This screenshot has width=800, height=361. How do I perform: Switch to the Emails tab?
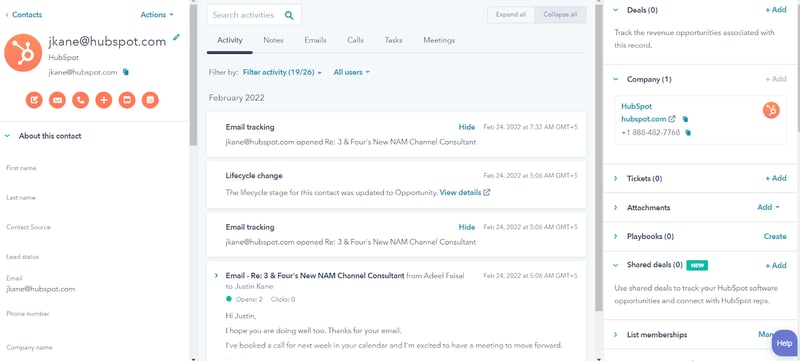tap(315, 40)
